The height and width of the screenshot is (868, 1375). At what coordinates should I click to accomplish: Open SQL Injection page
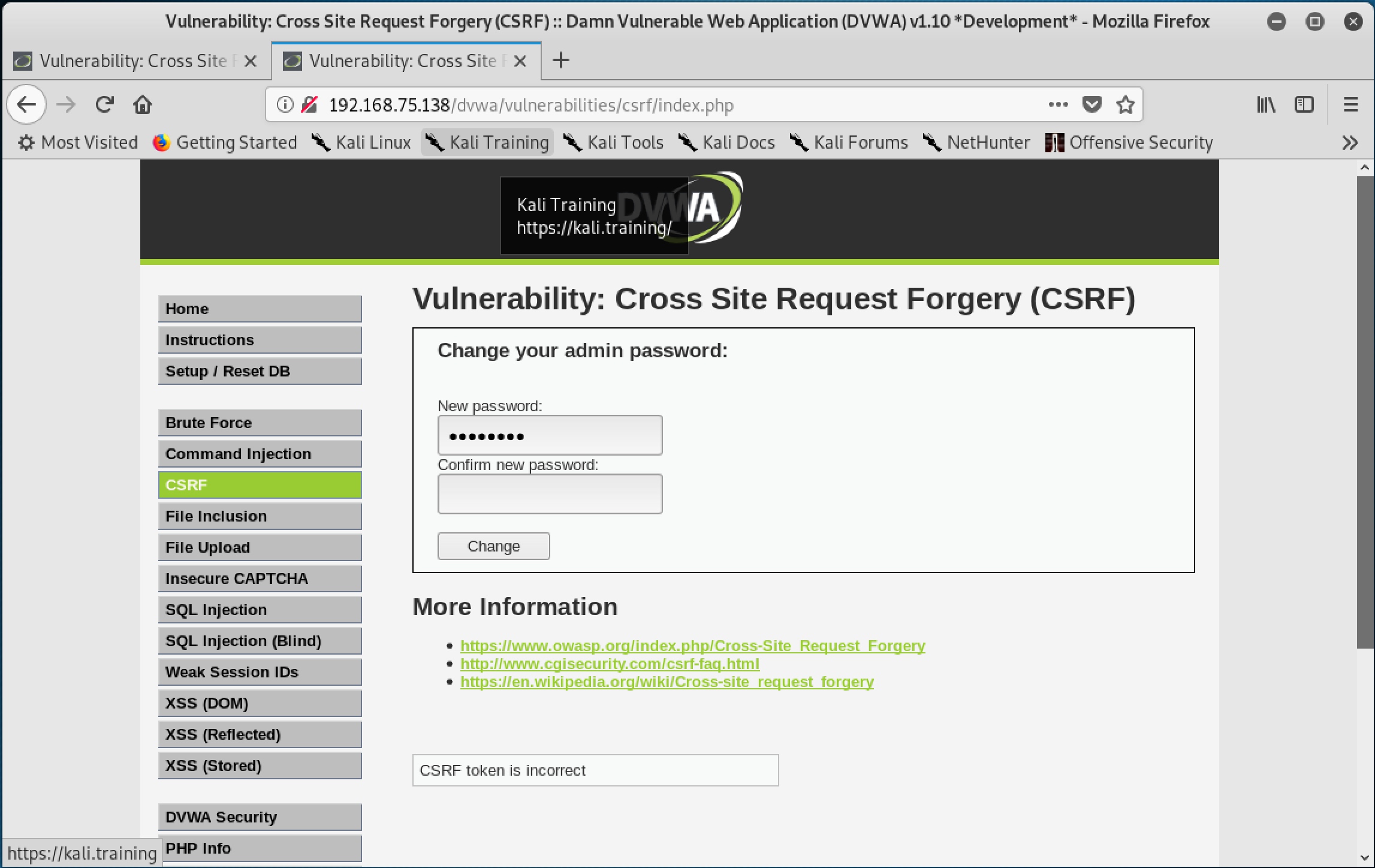point(260,610)
